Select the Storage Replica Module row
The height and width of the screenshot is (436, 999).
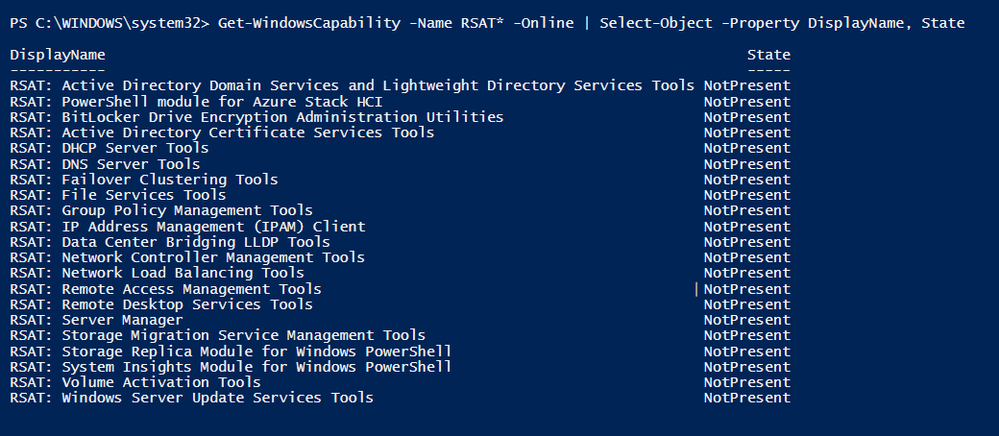click(x=400, y=351)
